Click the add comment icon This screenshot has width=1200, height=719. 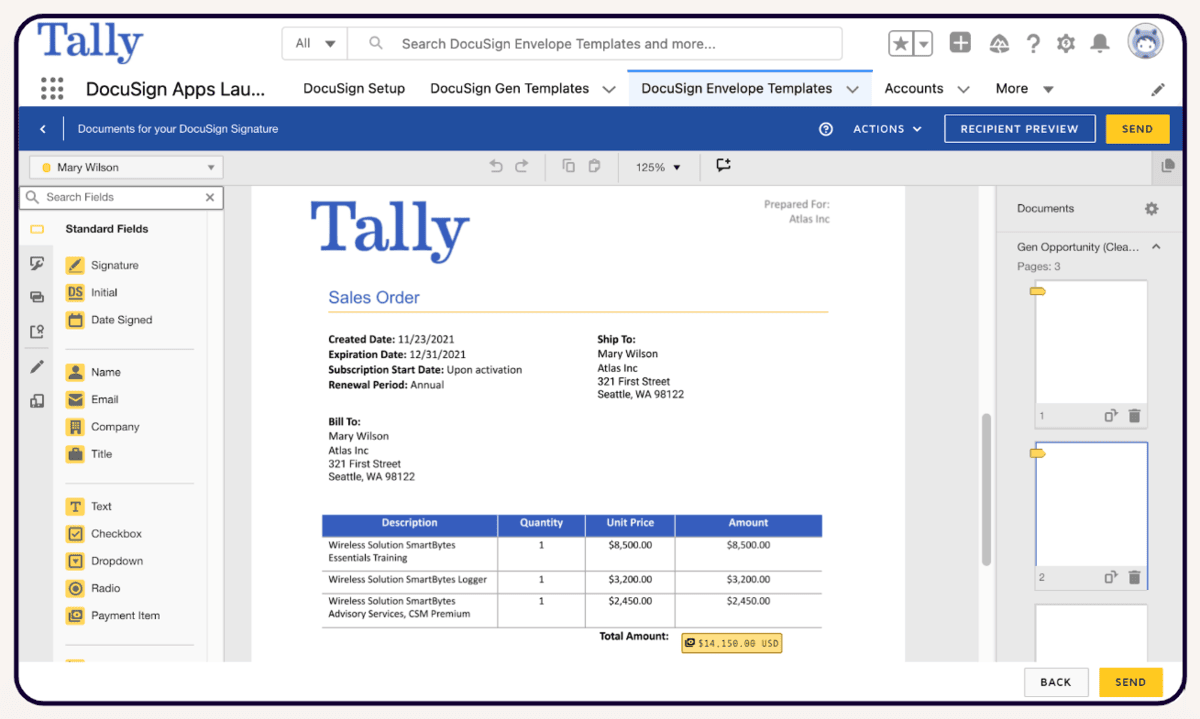(x=723, y=166)
